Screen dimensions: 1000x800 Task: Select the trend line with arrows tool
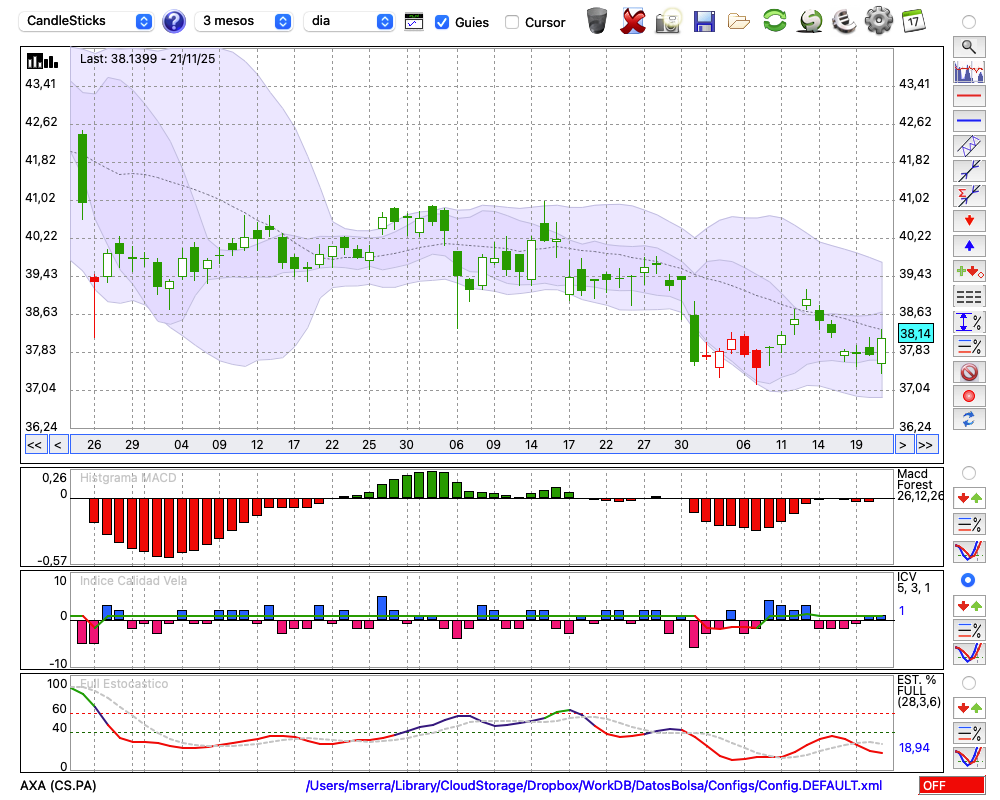click(x=969, y=171)
